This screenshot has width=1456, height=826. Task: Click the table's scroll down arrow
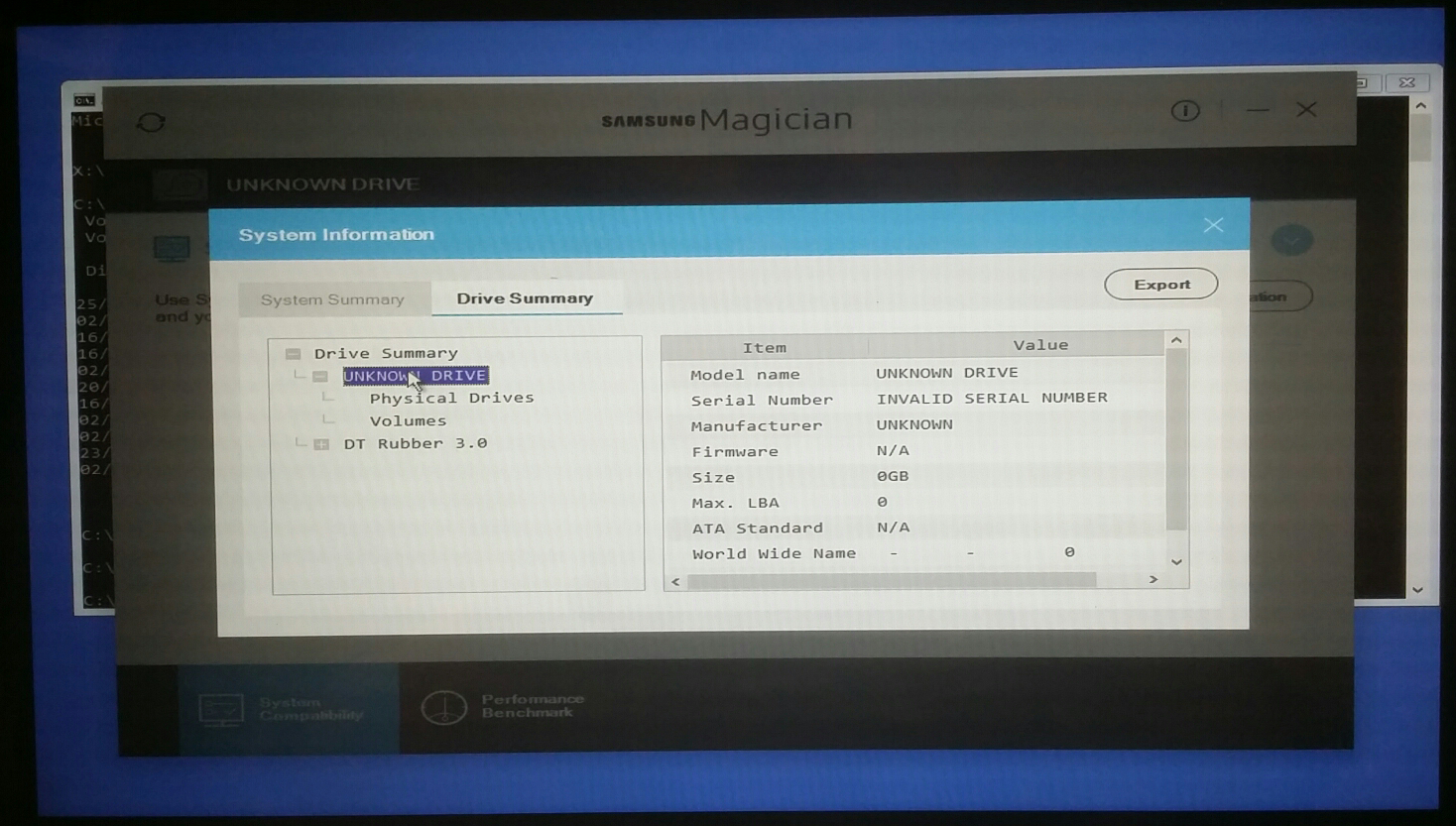(1176, 562)
